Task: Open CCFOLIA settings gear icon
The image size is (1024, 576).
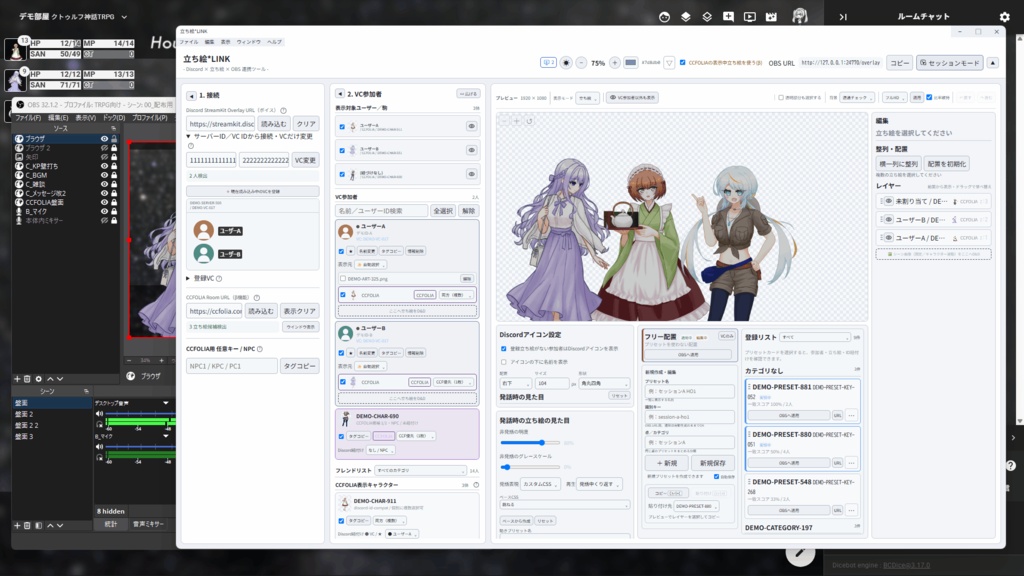Action: coord(1004,17)
